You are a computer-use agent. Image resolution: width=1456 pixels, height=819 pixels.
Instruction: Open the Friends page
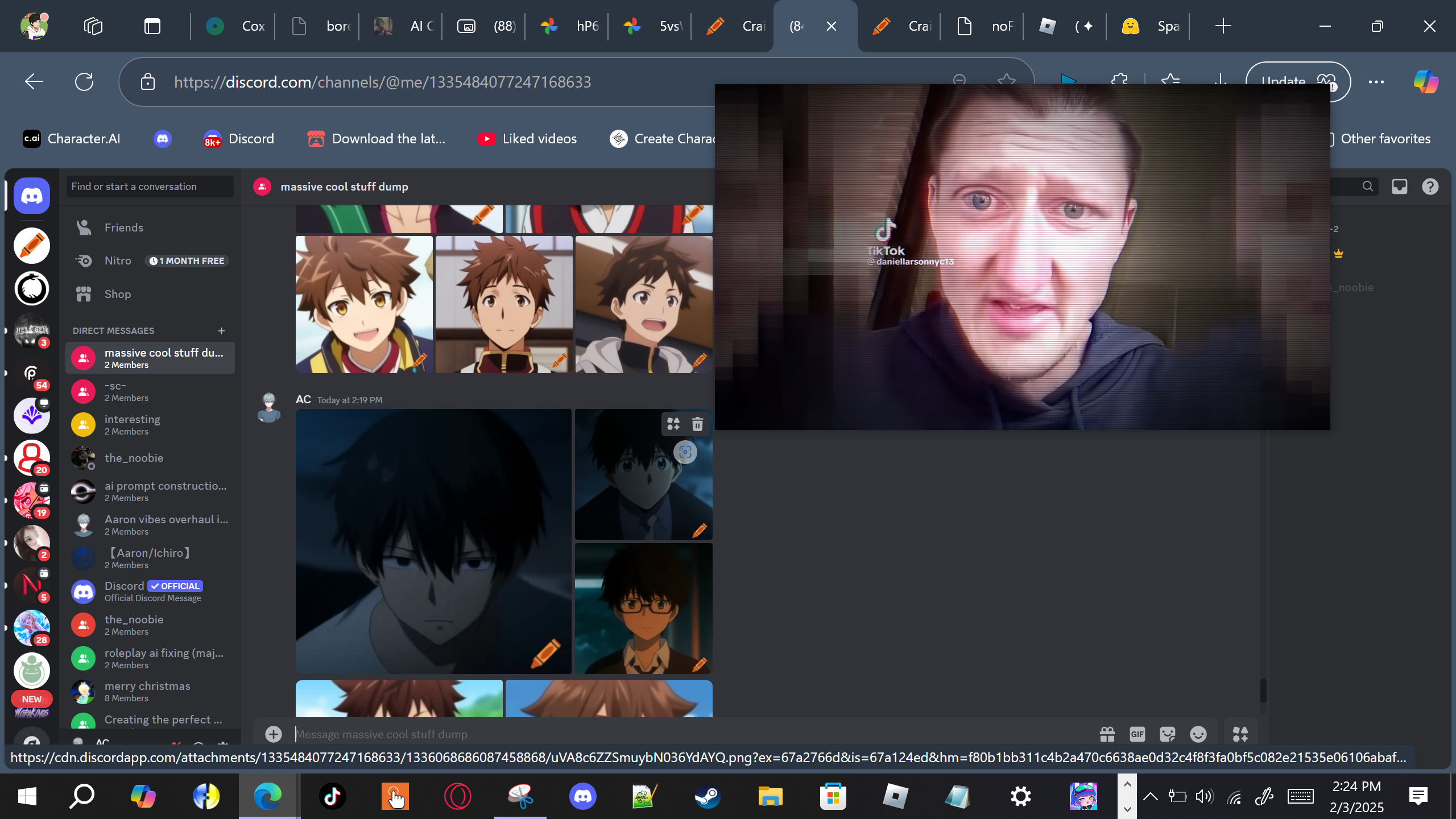(x=150, y=227)
